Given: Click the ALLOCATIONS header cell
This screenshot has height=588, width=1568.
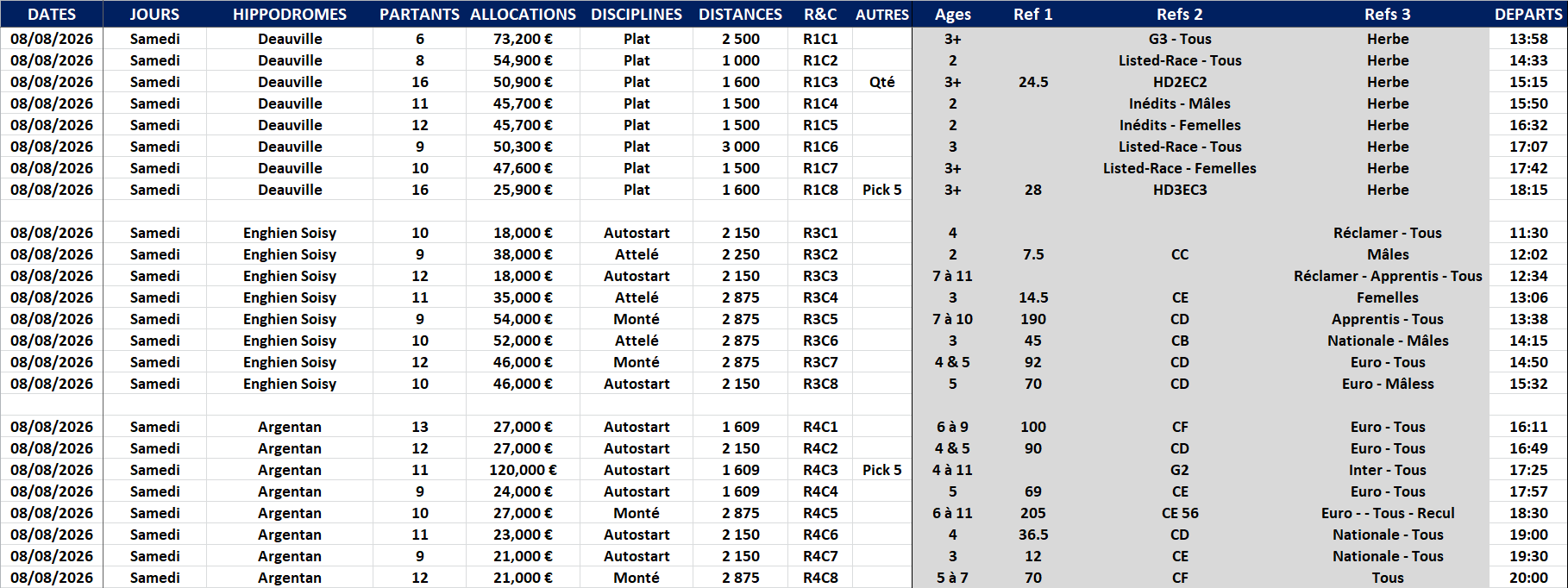Looking at the screenshot, I should point(523,15).
